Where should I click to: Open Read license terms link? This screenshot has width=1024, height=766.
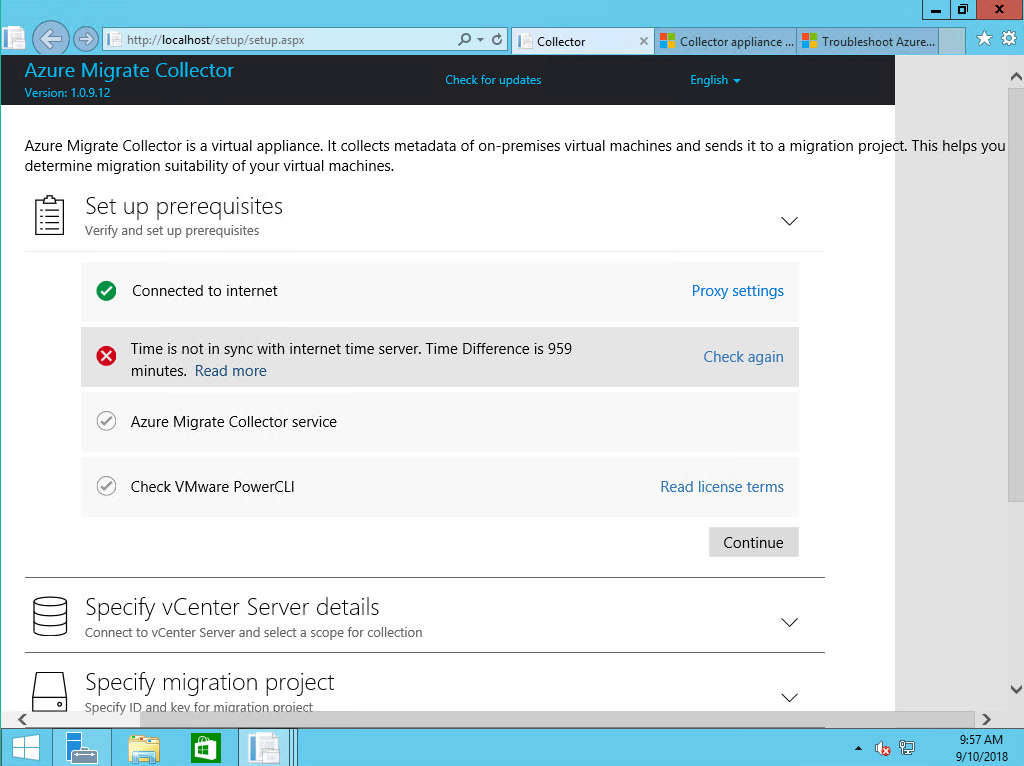722,487
